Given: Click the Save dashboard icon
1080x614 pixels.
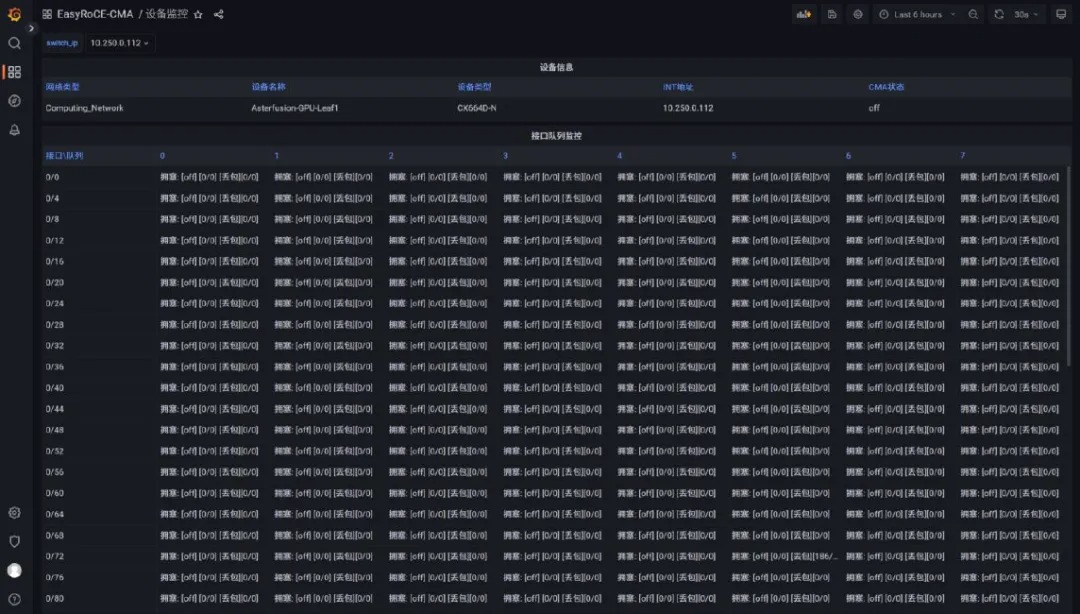Looking at the screenshot, I should (832, 15).
